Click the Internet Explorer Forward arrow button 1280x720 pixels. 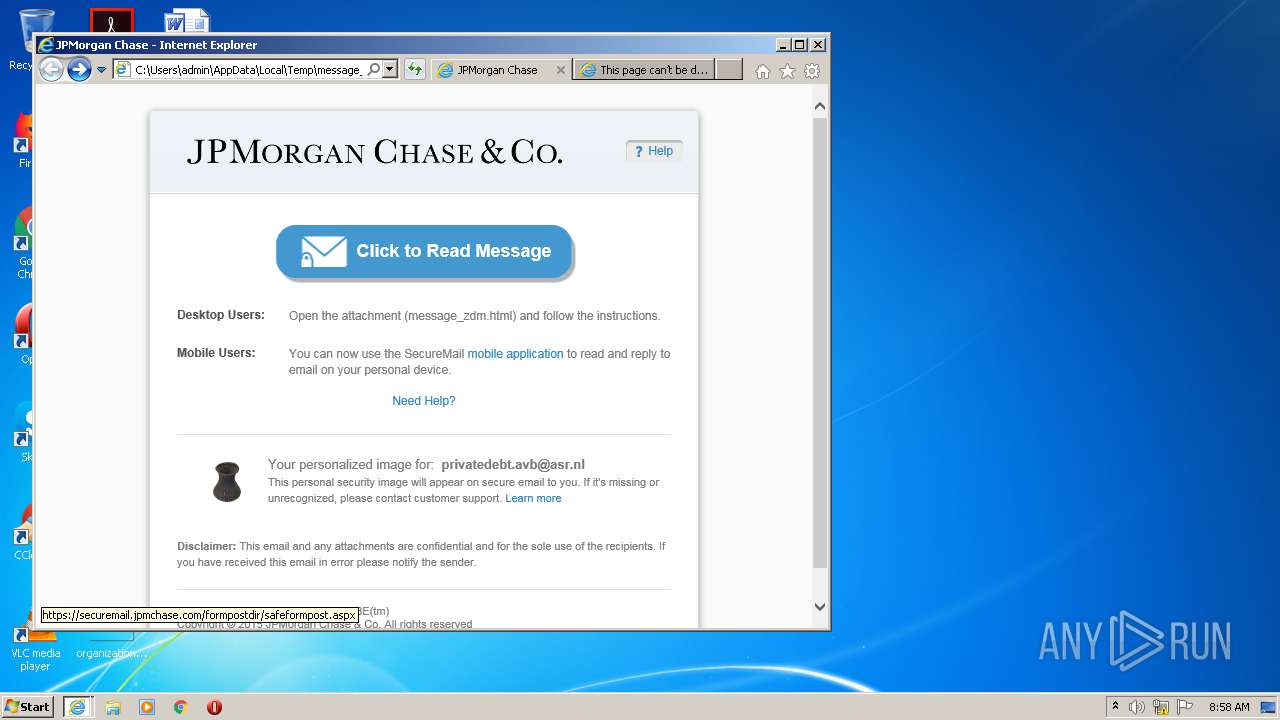[x=79, y=69]
